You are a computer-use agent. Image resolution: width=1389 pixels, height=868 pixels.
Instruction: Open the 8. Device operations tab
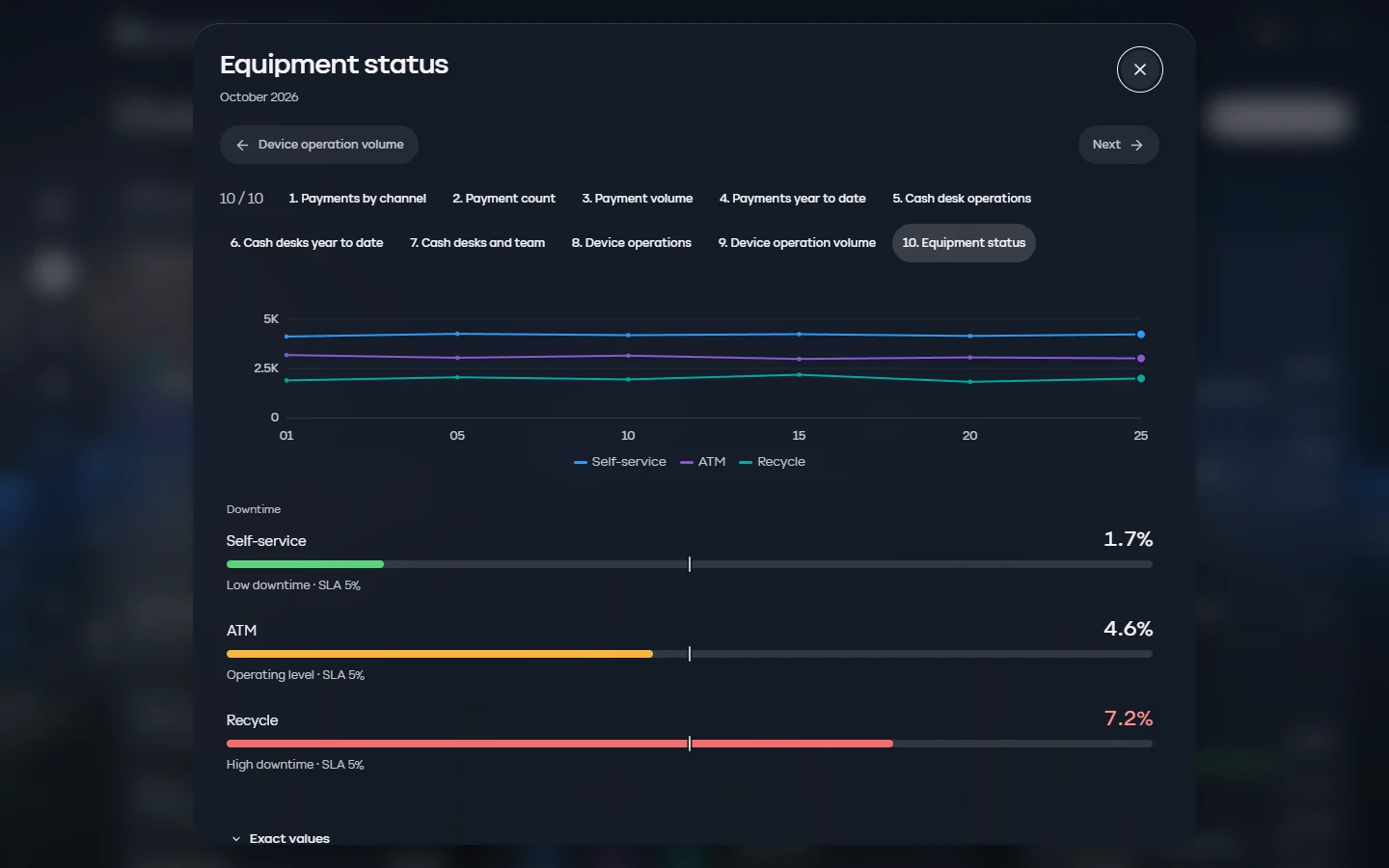(632, 243)
